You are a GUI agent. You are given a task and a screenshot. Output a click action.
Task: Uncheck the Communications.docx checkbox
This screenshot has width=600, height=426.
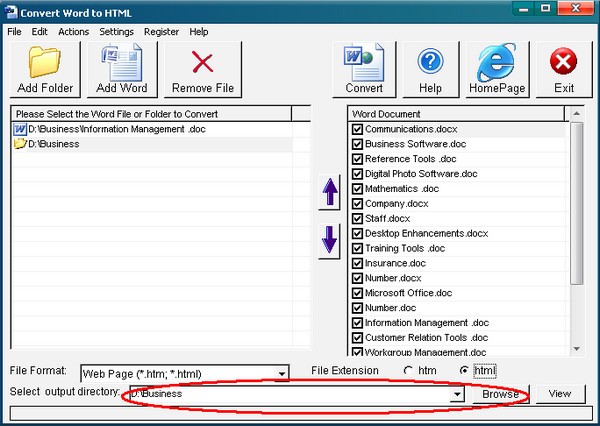point(357,130)
